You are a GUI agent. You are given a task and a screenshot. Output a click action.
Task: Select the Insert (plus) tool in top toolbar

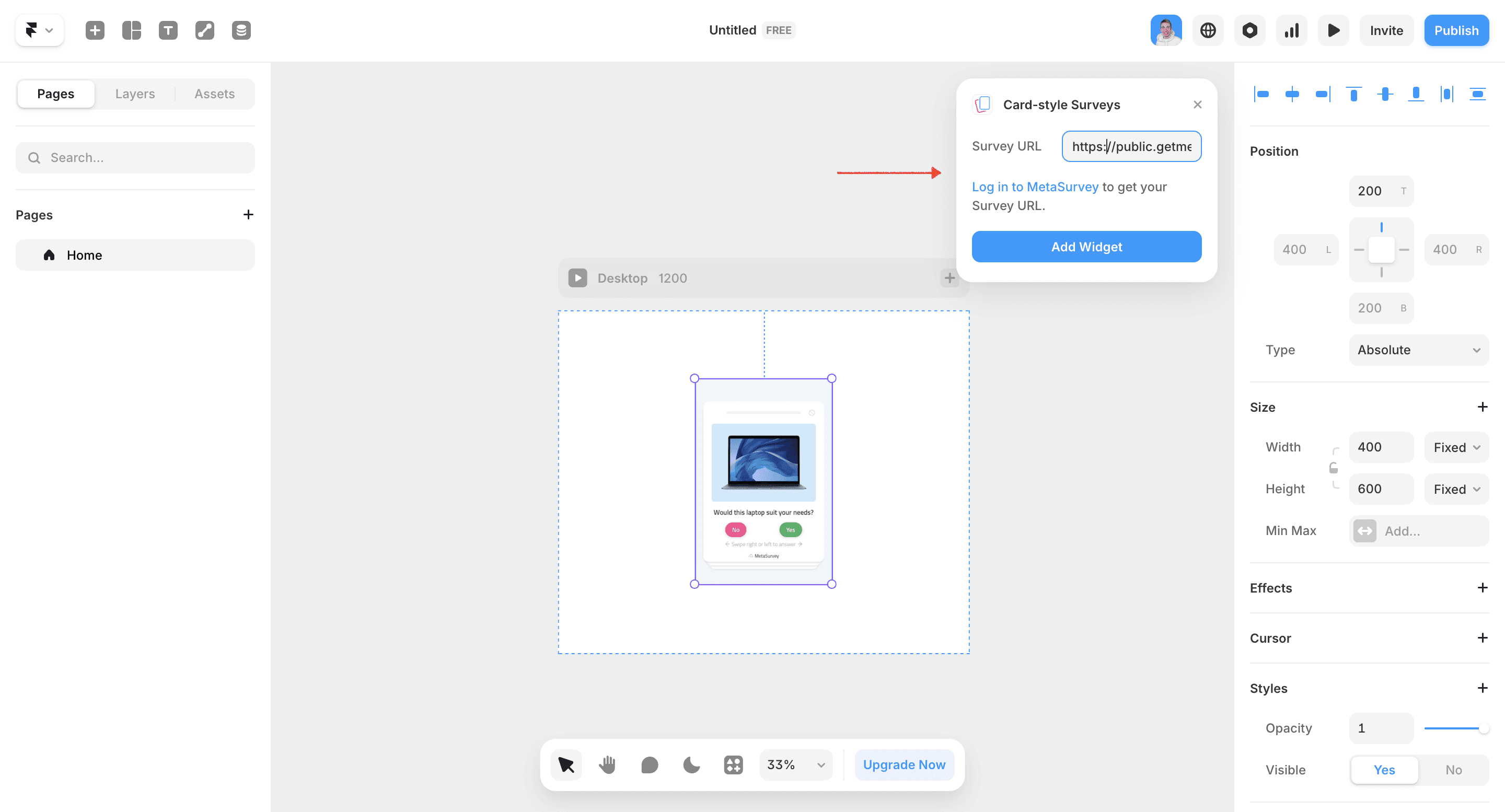point(94,30)
